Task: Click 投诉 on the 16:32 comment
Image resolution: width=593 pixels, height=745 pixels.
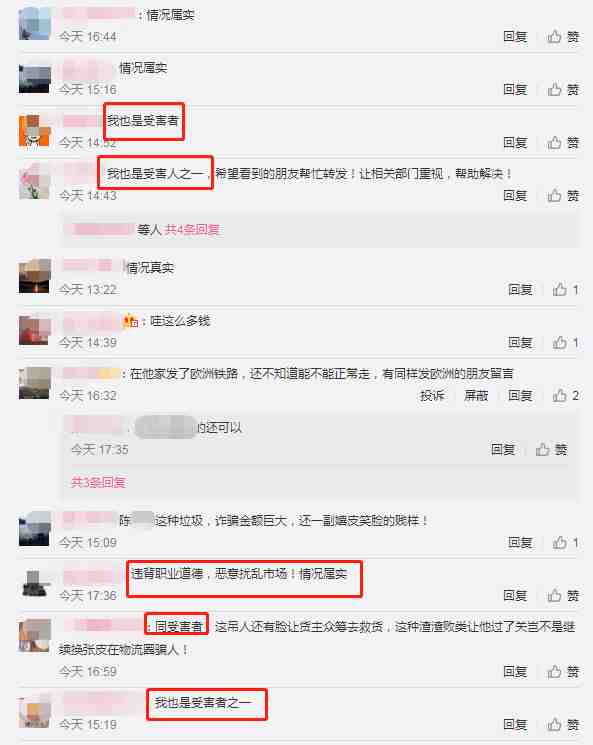Action: click(x=432, y=395)
